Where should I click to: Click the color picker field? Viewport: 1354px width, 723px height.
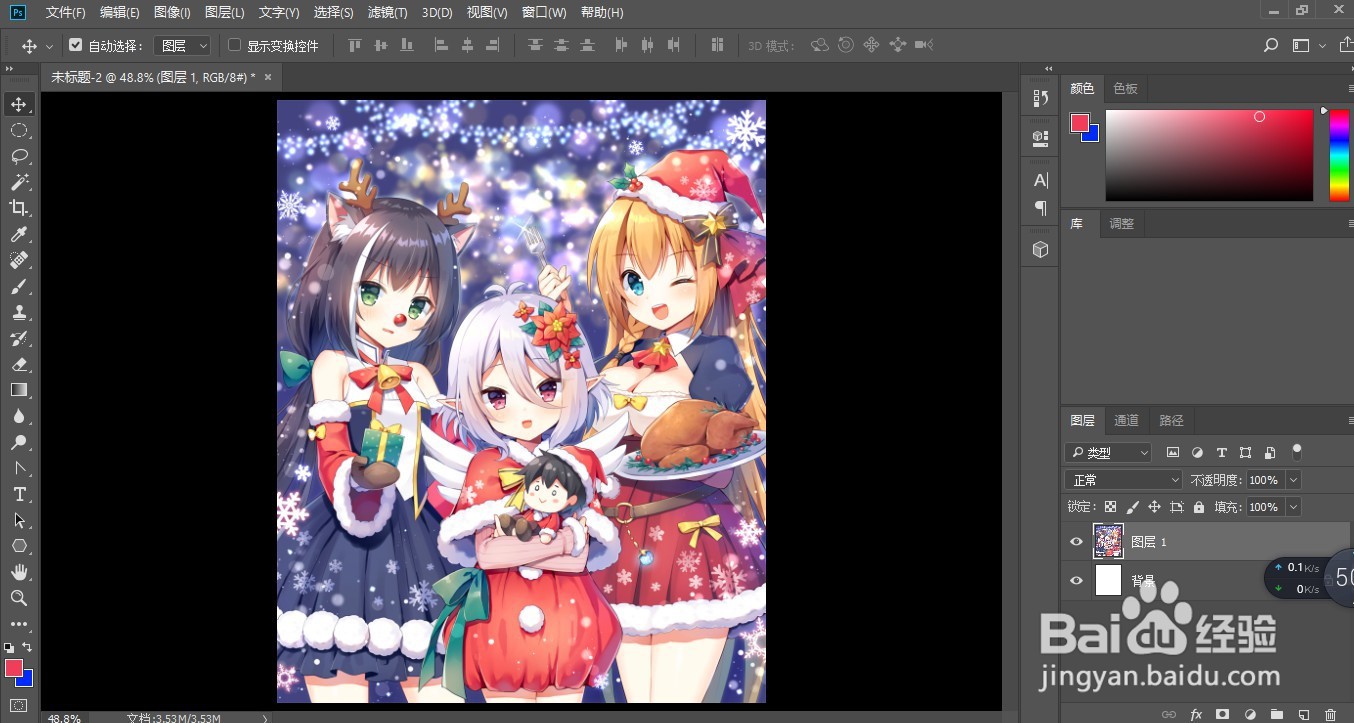[1209, 155]
